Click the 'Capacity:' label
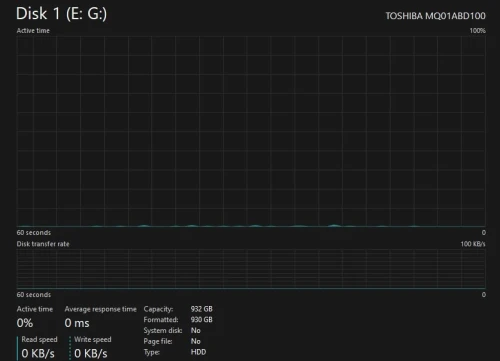This screenshot has width=500, height=361. pyautogui.click(x=158, y=309)
